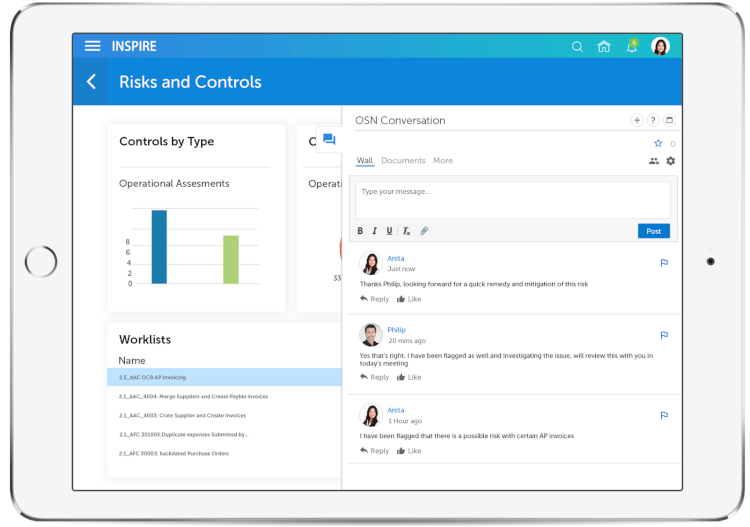Click the blue bar in Controls by Type chart

click(x=159, y=247)
